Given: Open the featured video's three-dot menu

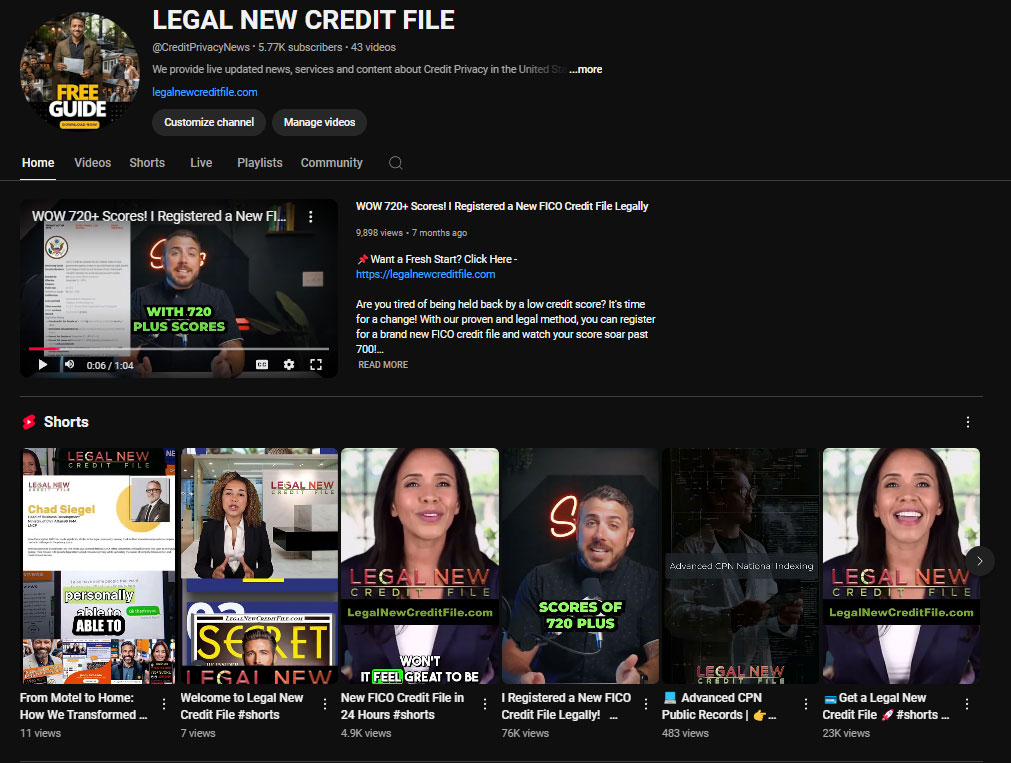Looking at the screenshot, I should [x=311, y=217].
